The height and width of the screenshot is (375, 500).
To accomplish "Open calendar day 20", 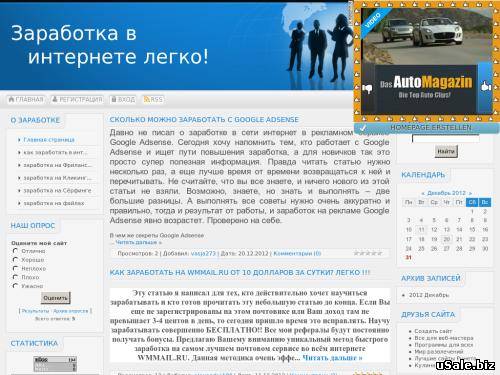I will click(x=447, y=239).
